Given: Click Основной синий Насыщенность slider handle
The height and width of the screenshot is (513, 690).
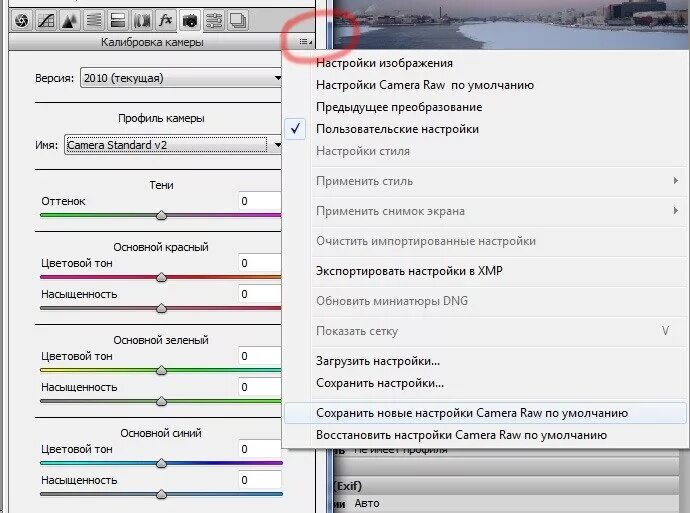Looking at the screenshot, I should [161, 494].
